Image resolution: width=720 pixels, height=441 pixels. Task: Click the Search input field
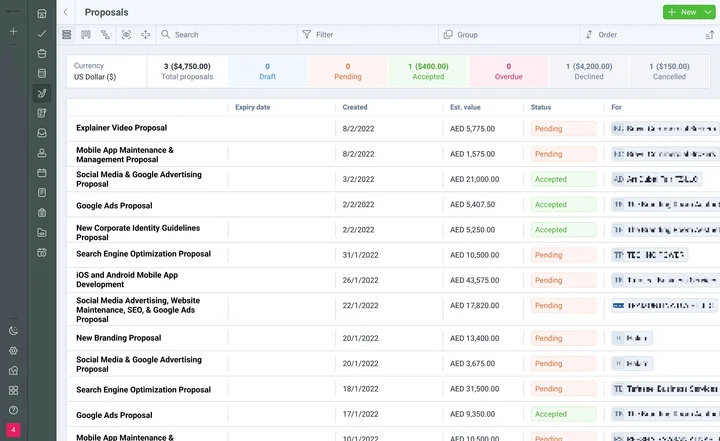[228, 34]
